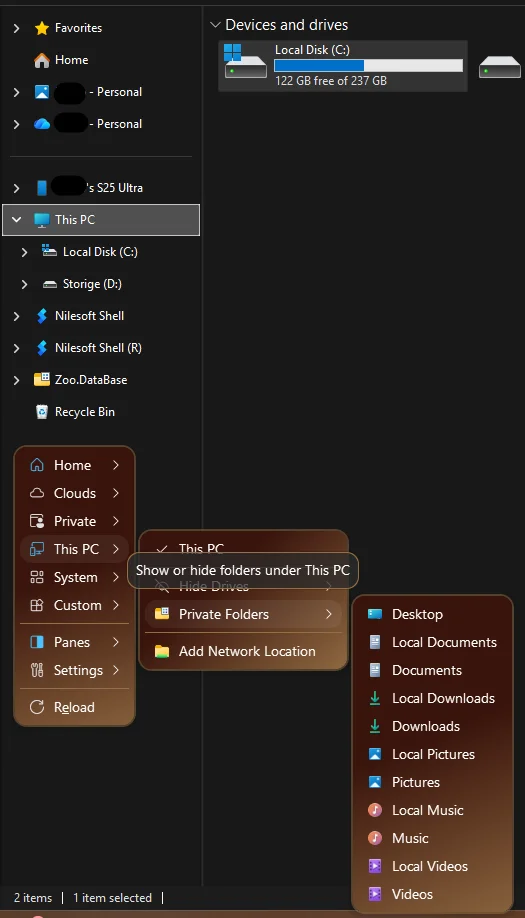Toggle Documents folder visibility under This PC
Viewport: 525px width, 918px height.
coord(433,670)
